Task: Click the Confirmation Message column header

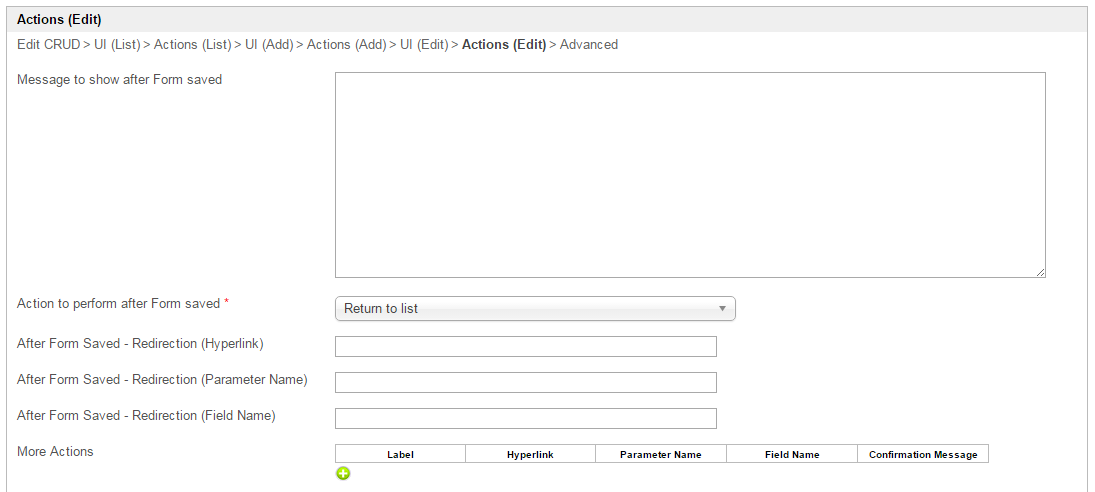Action: (x=923, y=455)
